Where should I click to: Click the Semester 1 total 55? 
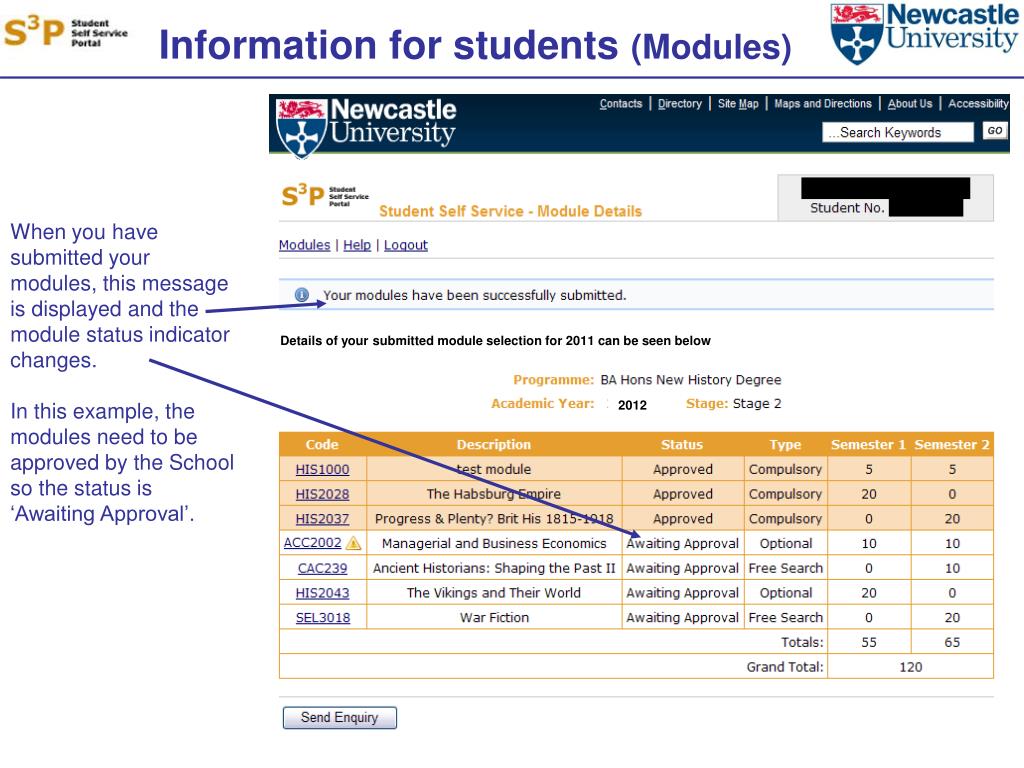point(869,642)
